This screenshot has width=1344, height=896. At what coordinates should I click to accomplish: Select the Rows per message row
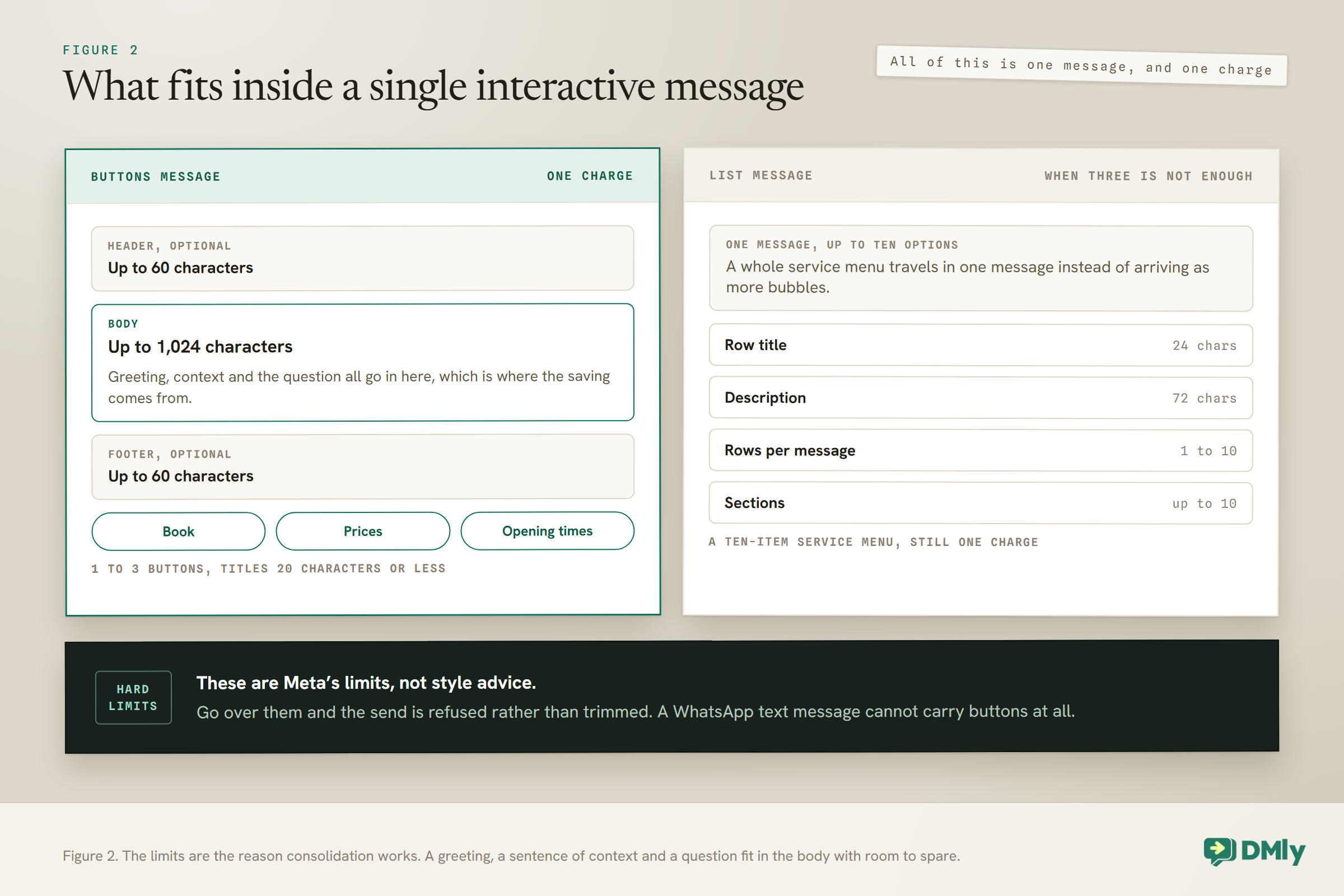[981, 450]
